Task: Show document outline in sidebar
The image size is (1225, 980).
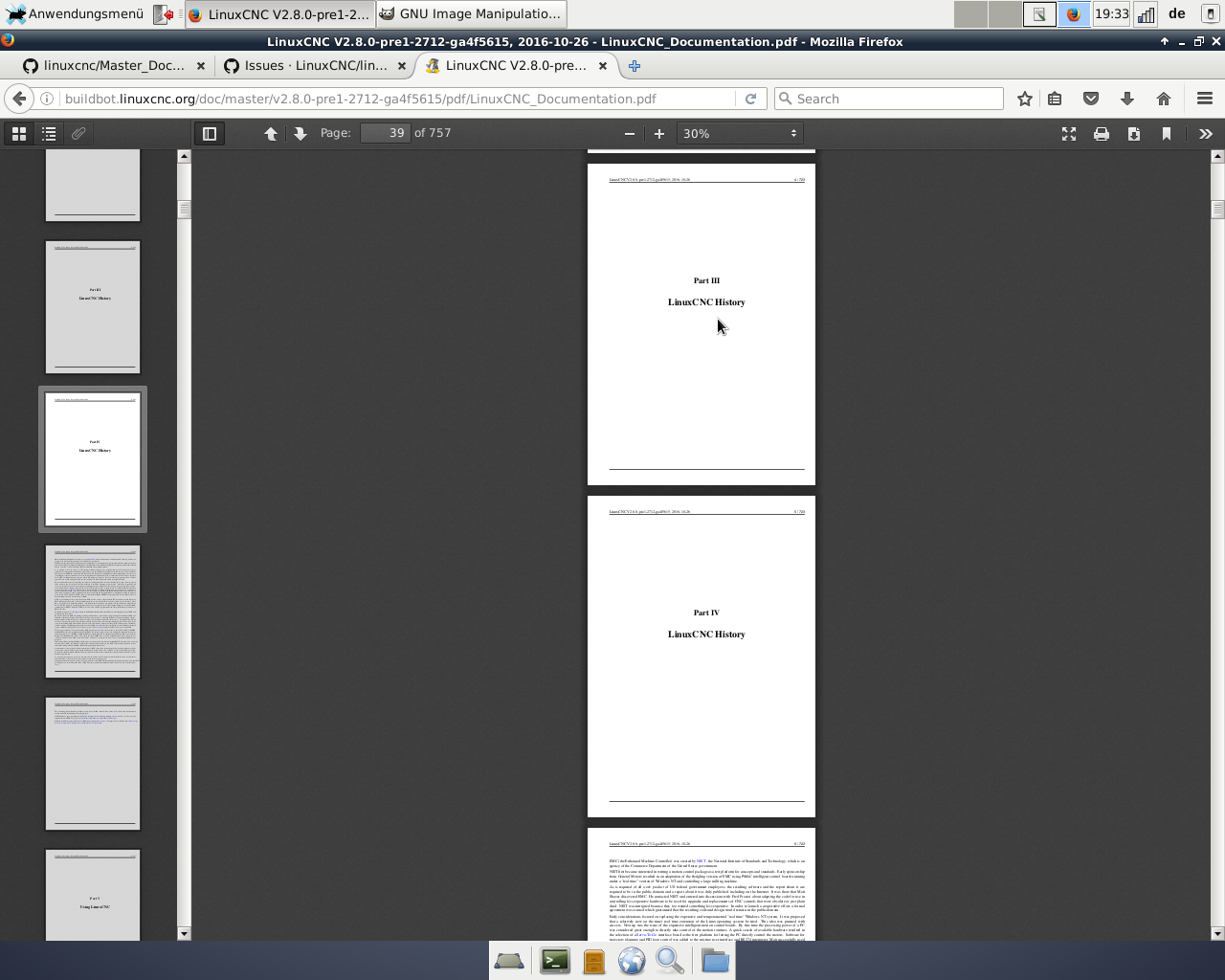Action: (49, 134)
